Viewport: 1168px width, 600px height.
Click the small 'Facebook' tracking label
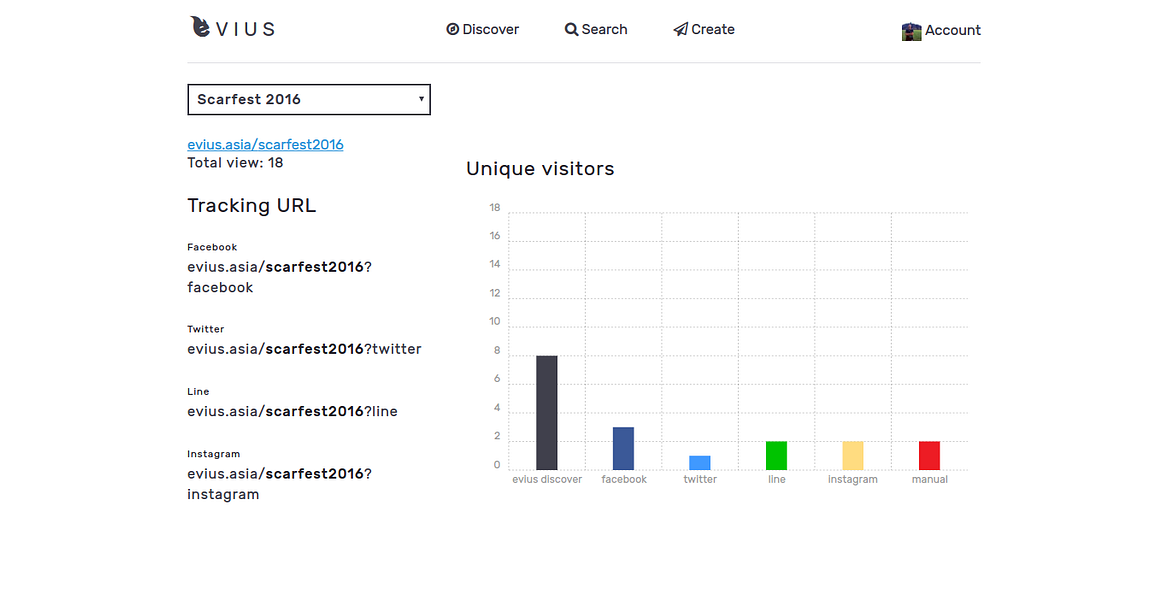coord(212,247)
